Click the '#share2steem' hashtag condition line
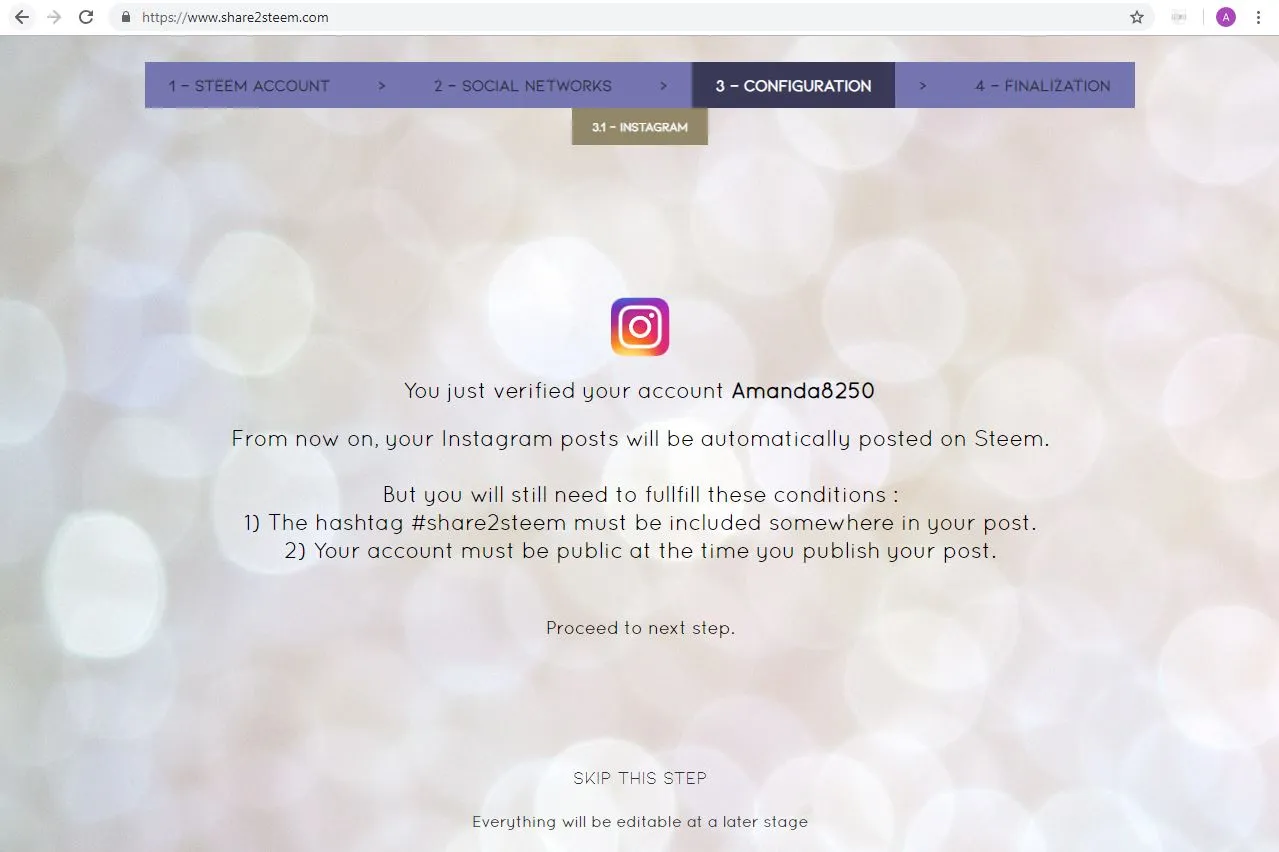1279x852 pixels. (x=640, y=522)
